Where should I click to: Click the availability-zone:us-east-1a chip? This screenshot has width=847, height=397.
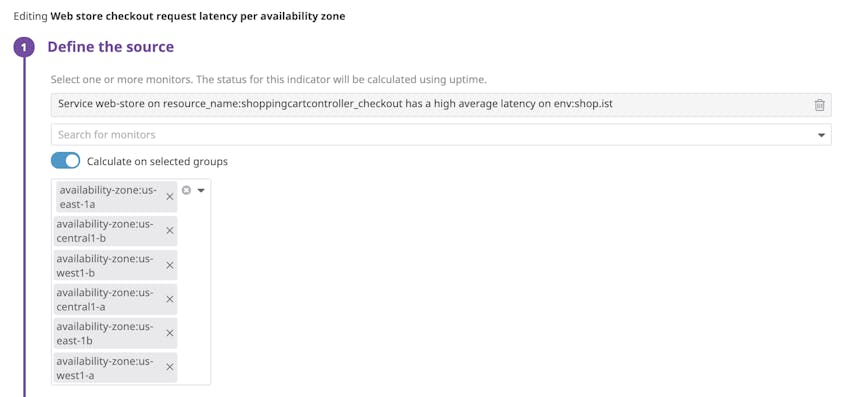click(116, 197)
